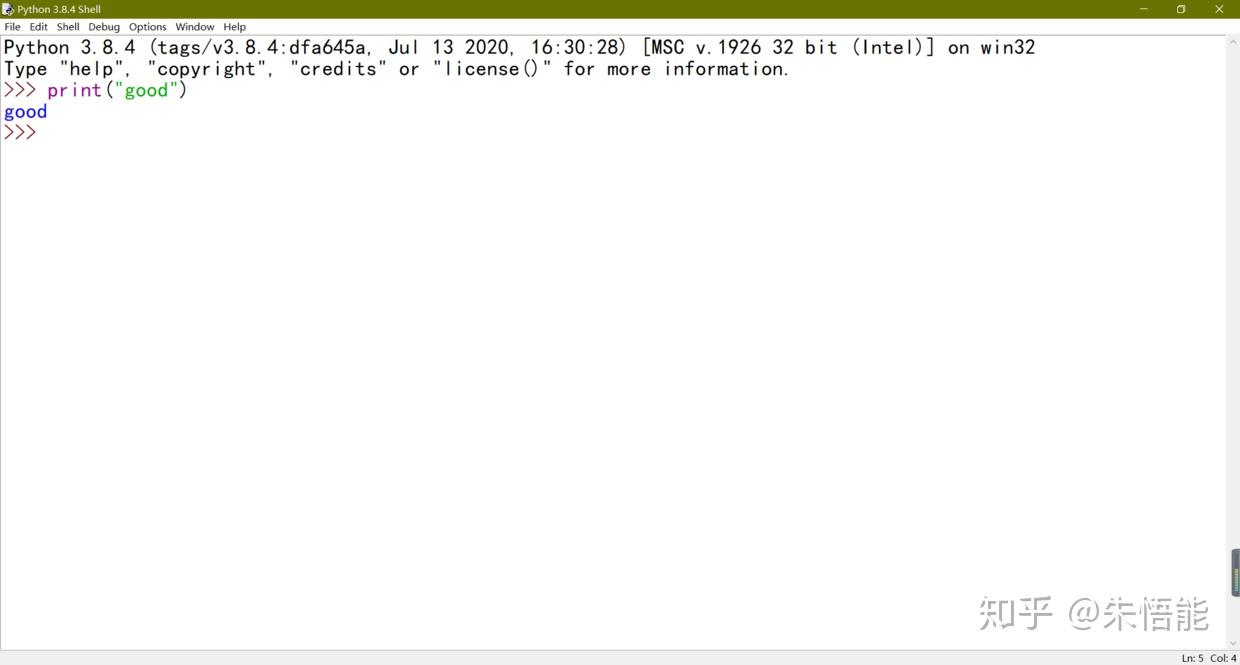This screenshot has width=1240, height=665.
Task: Click the scroll-up arrow of vertical scrollbar
Action: coord(1232,42)
